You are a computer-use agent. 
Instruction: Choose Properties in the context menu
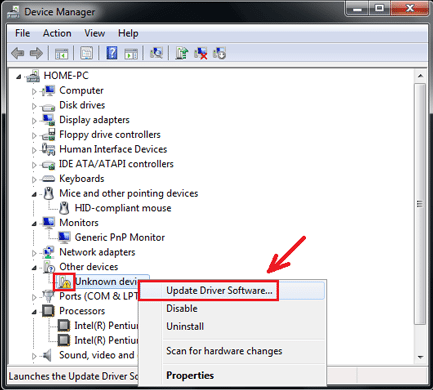[190, 375]
